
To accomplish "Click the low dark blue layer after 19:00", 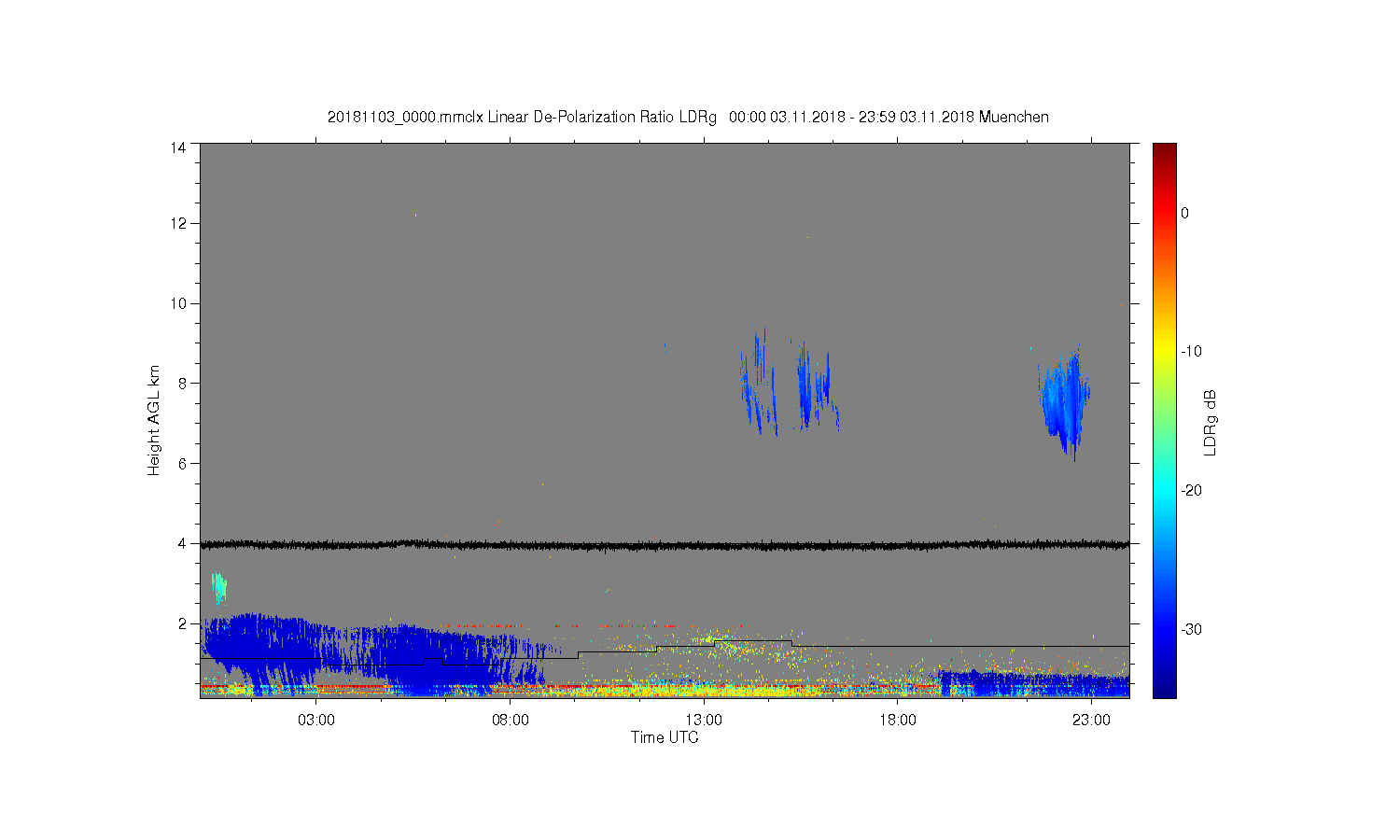I will pos(1034,684).
